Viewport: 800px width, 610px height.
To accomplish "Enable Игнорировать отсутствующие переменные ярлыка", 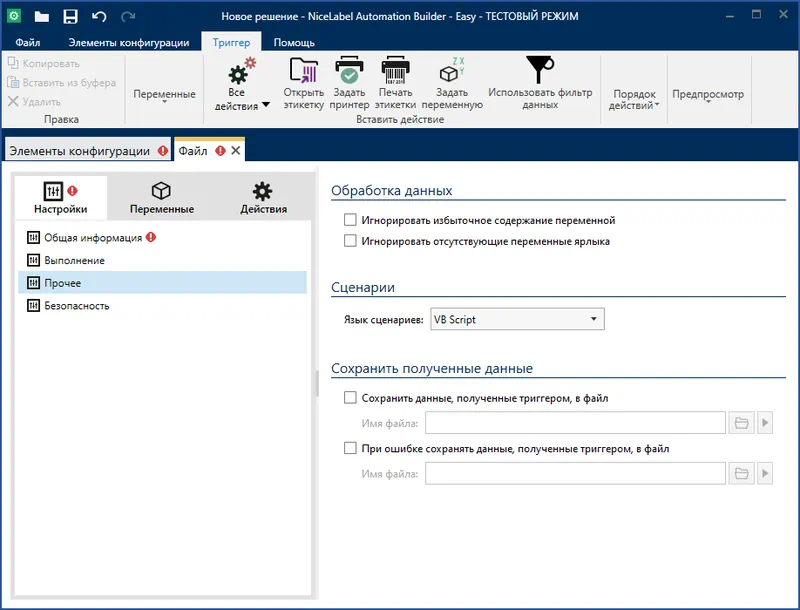I will [350, 241].
